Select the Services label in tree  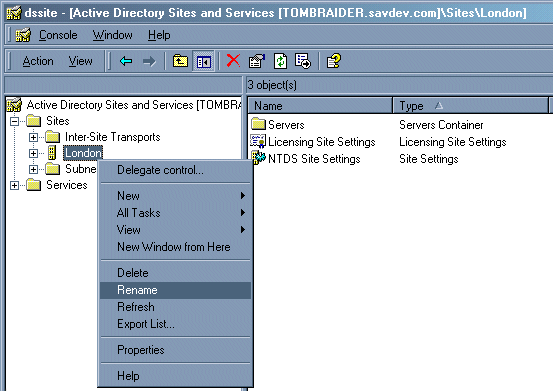(67, 185)
